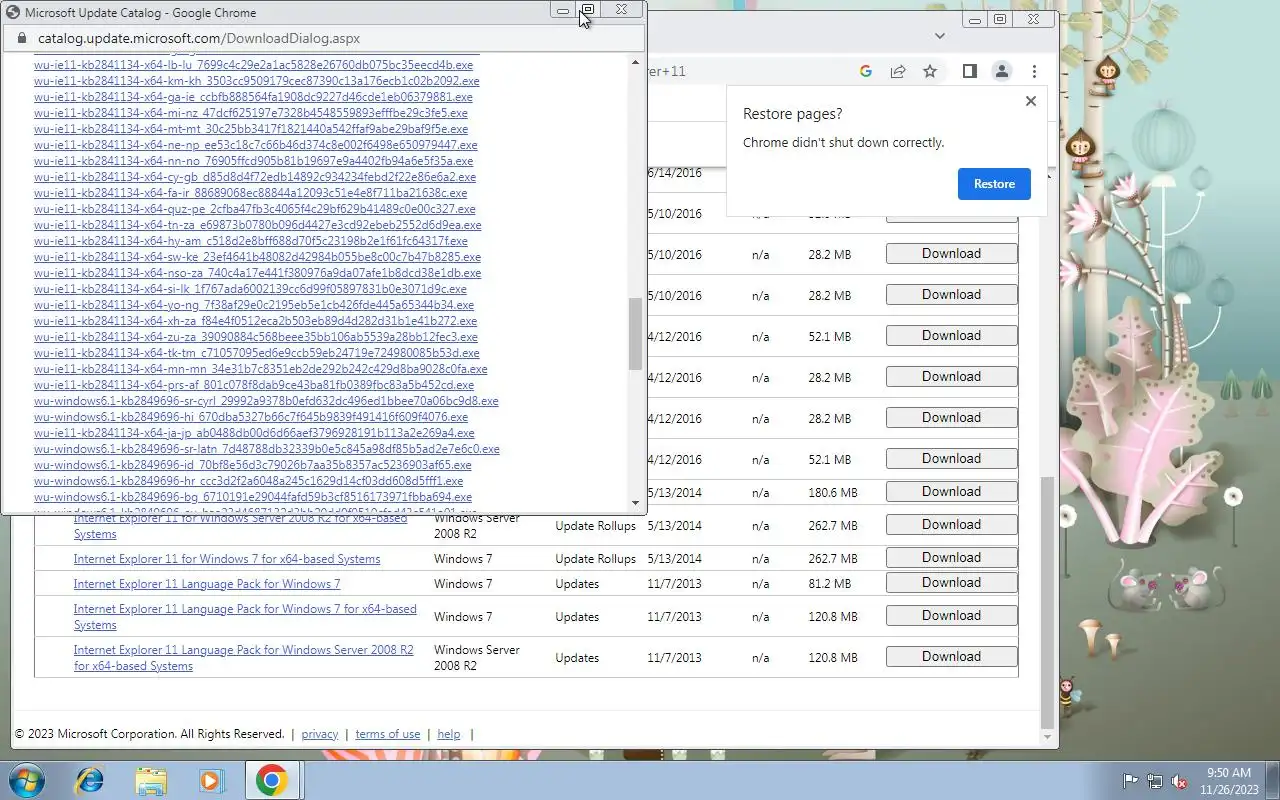Image resolution: width=1280 pixels, height=800 pixels.
Task: Download the 180.6 MB update
Action: pos(951,491)
